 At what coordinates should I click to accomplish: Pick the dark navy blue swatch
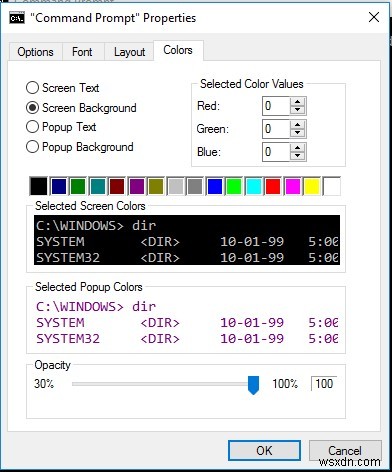coord(59,186)
